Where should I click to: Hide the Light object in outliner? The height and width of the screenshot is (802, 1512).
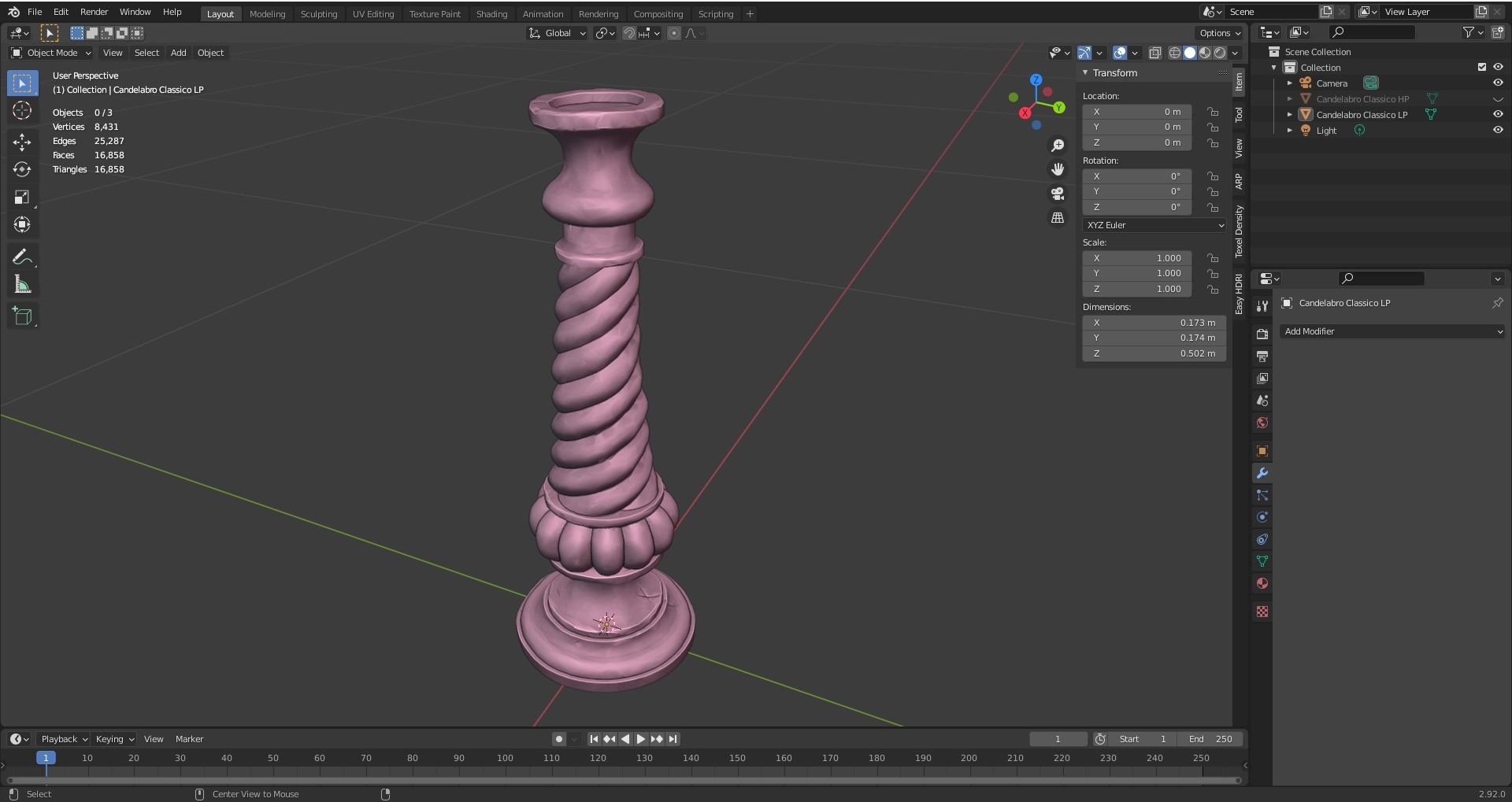1498,130
